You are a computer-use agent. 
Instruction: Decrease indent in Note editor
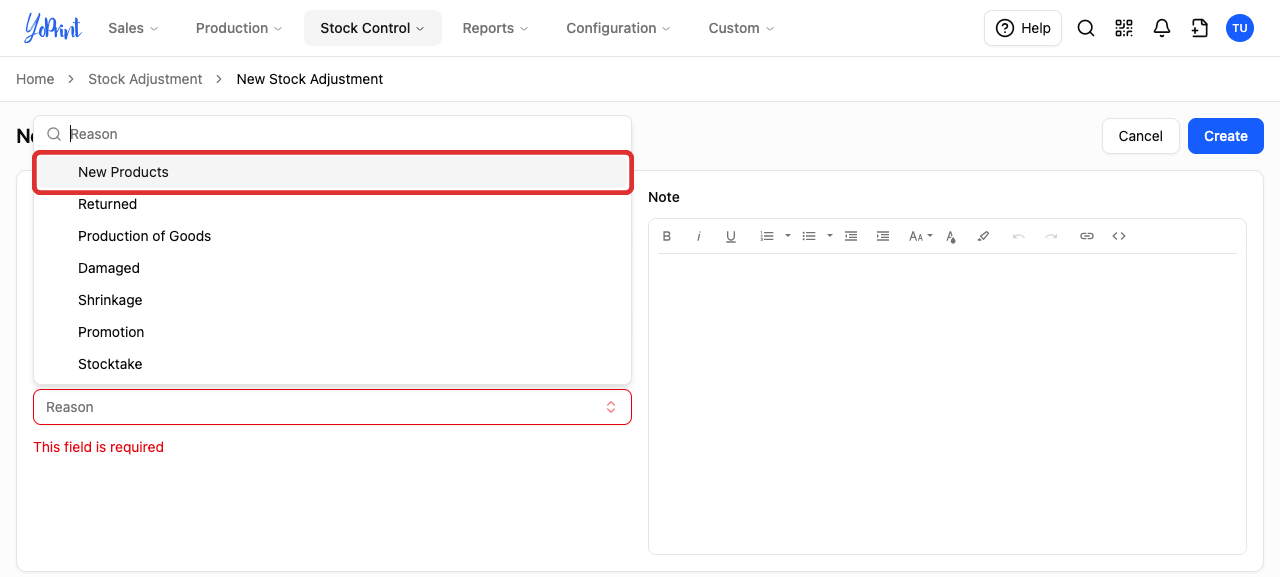[851, 236]
